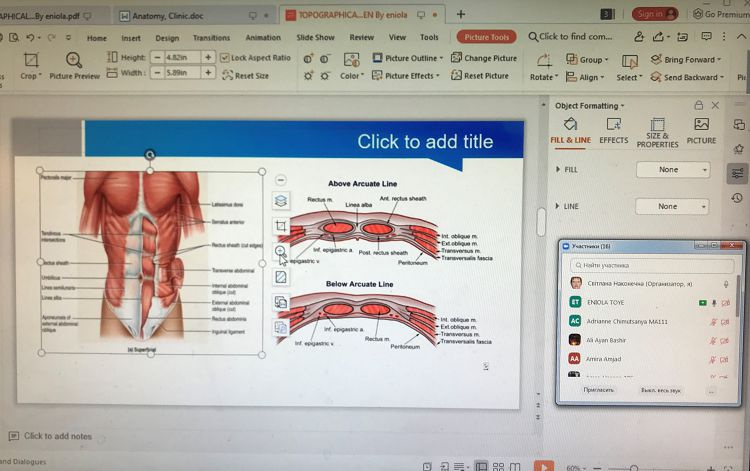Screen dimensions: 750x471
Task: Start the slide show with play button
Action: [543, 466]
